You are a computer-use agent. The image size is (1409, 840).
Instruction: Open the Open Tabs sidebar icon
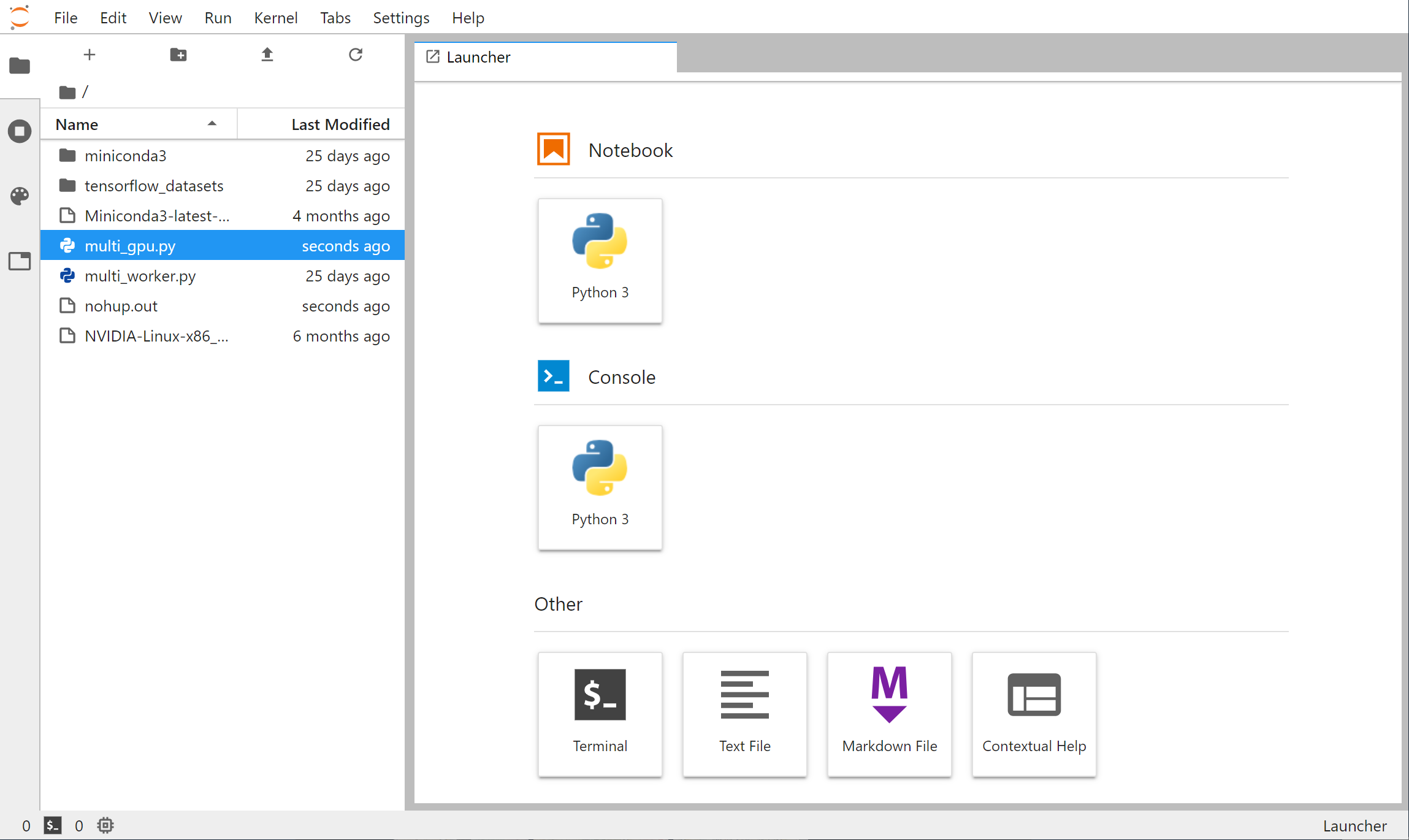coord(20,261)
